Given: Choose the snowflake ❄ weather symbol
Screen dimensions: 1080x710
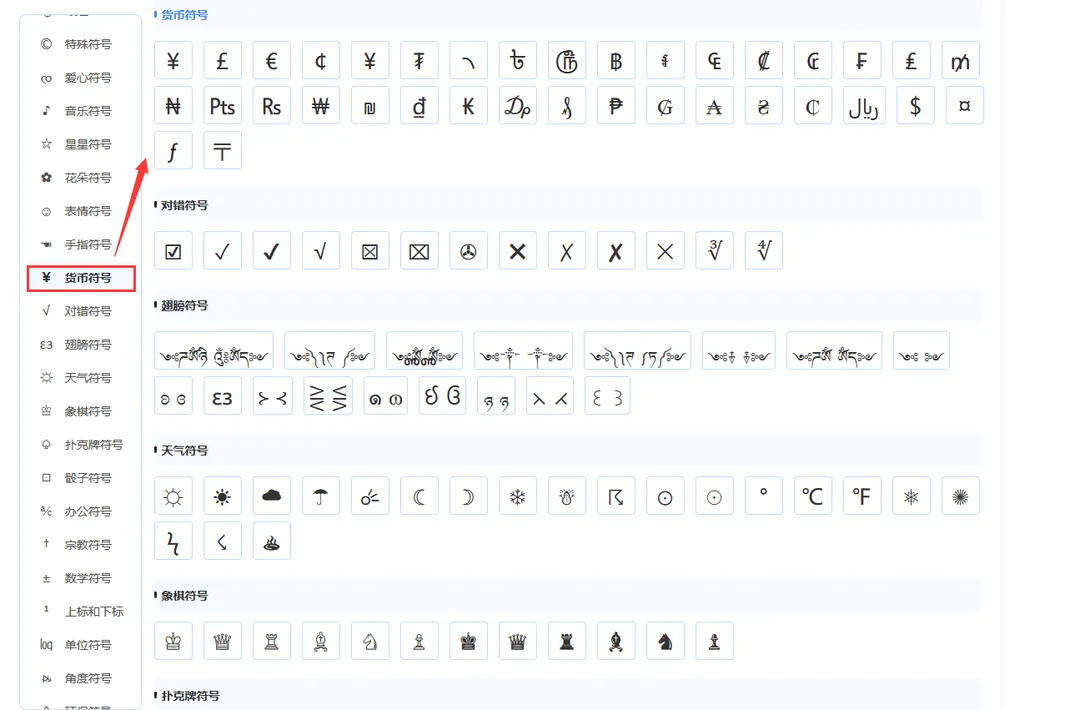Looking at the screenshot, I should pos(517,496).
